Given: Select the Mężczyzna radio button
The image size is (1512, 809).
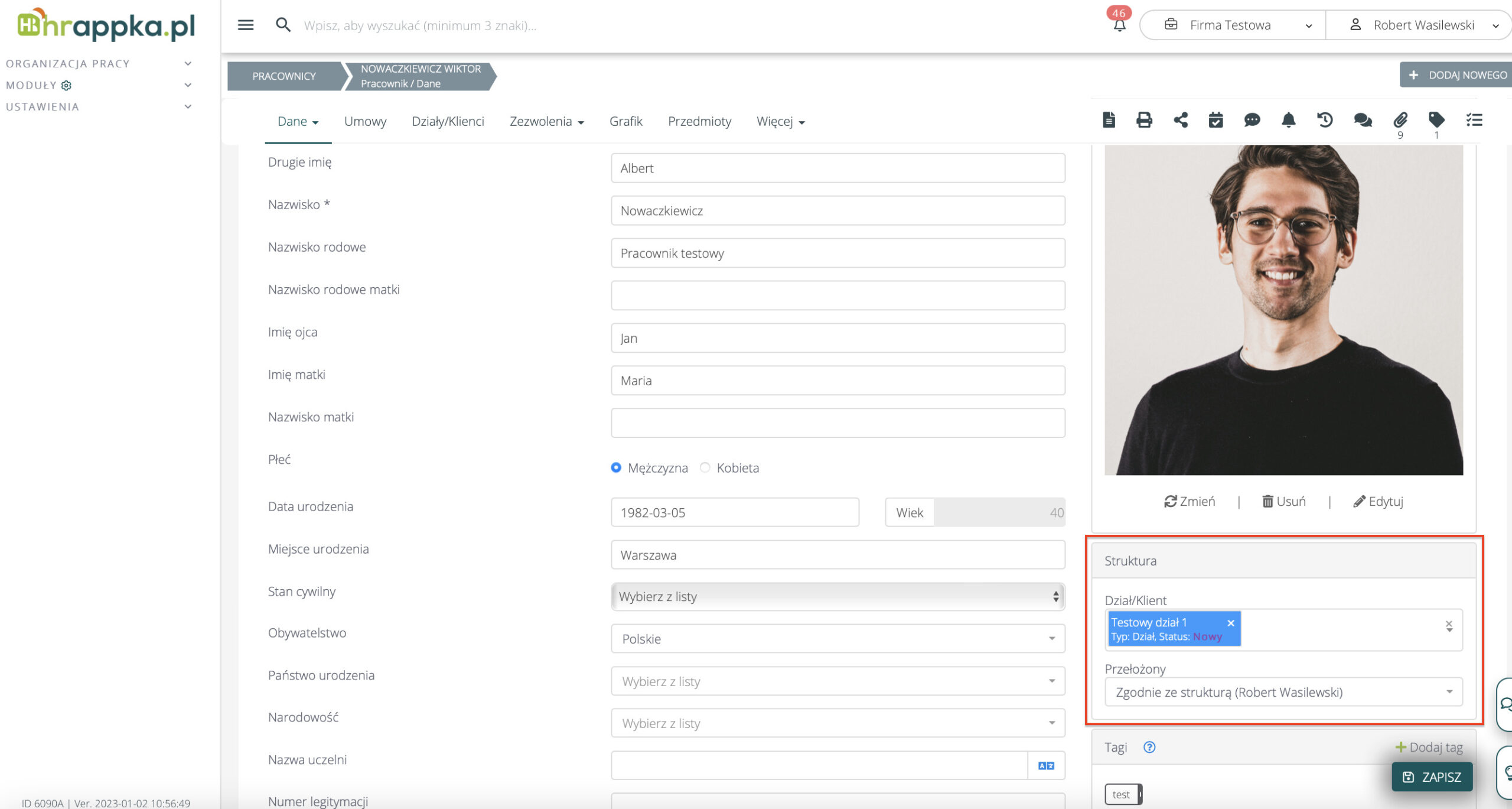Looking at the screenshot, I should click(x=616, y=467).
